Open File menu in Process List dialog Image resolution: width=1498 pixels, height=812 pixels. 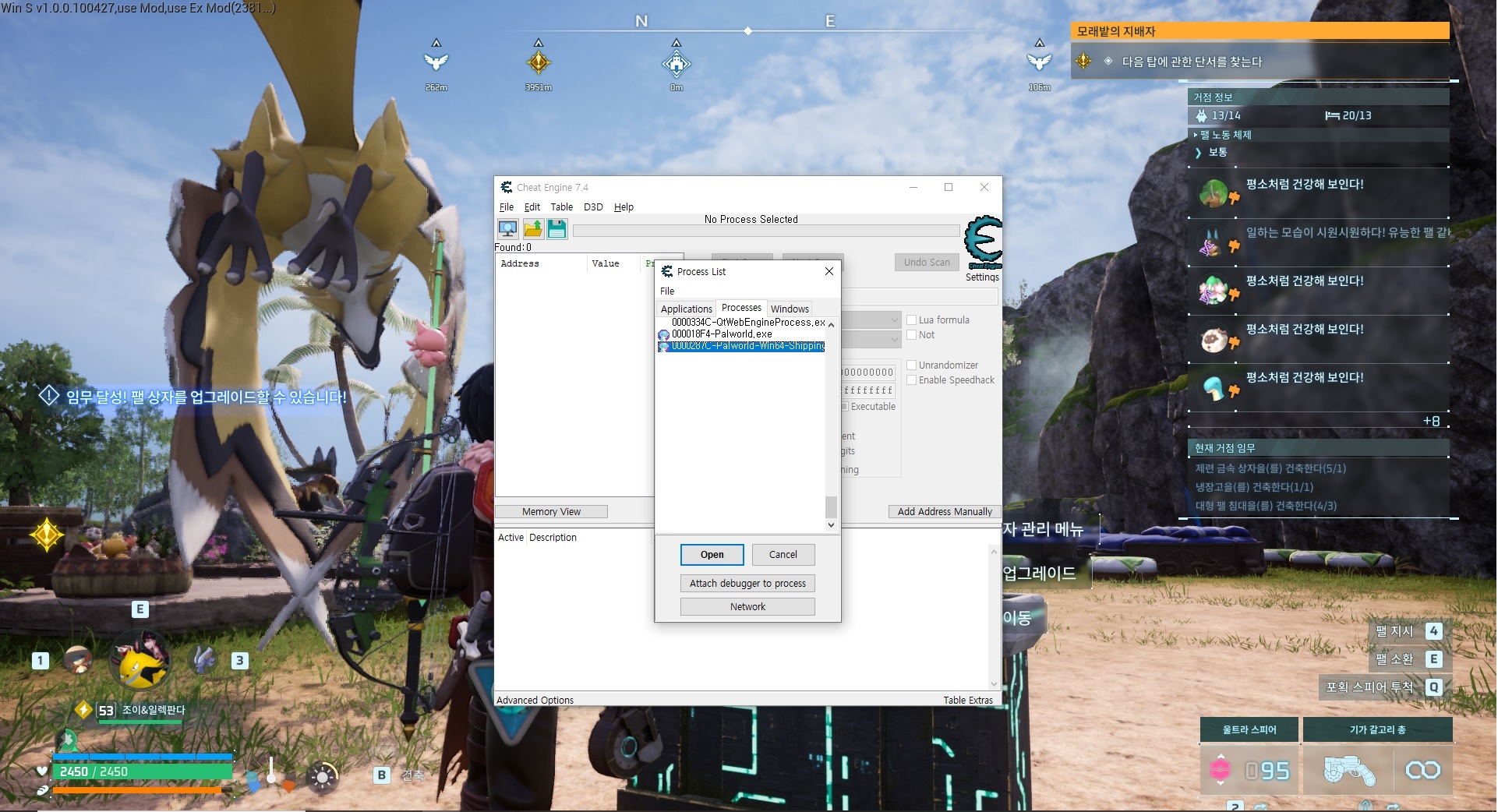(667, 291)
